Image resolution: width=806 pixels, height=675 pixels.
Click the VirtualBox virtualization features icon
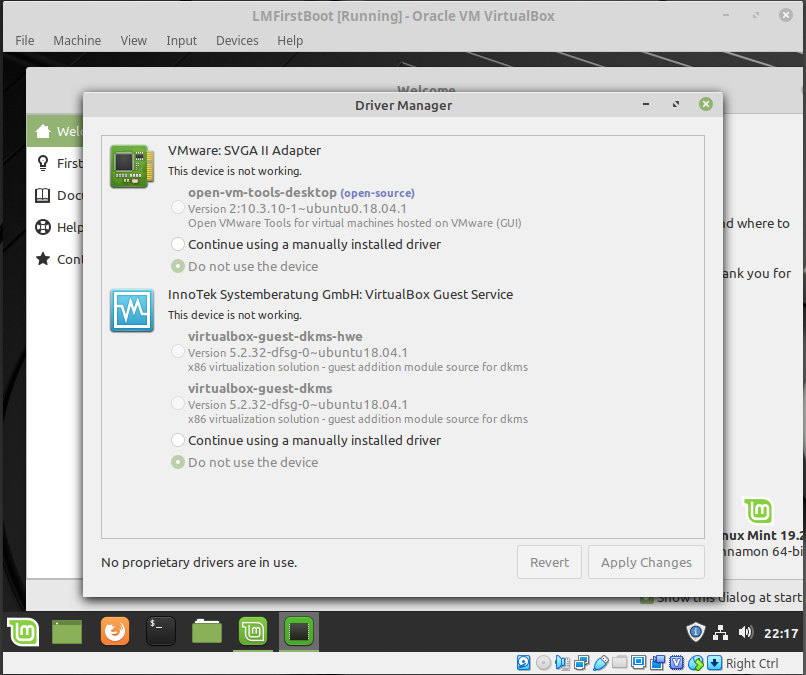click(676, 663)
